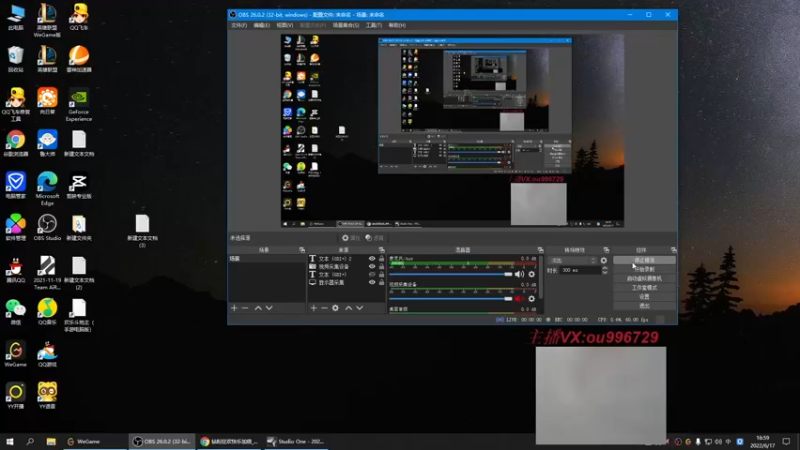
Task: Toggle lock on 文本 (GDI+) 2 source
Action: 381,259
